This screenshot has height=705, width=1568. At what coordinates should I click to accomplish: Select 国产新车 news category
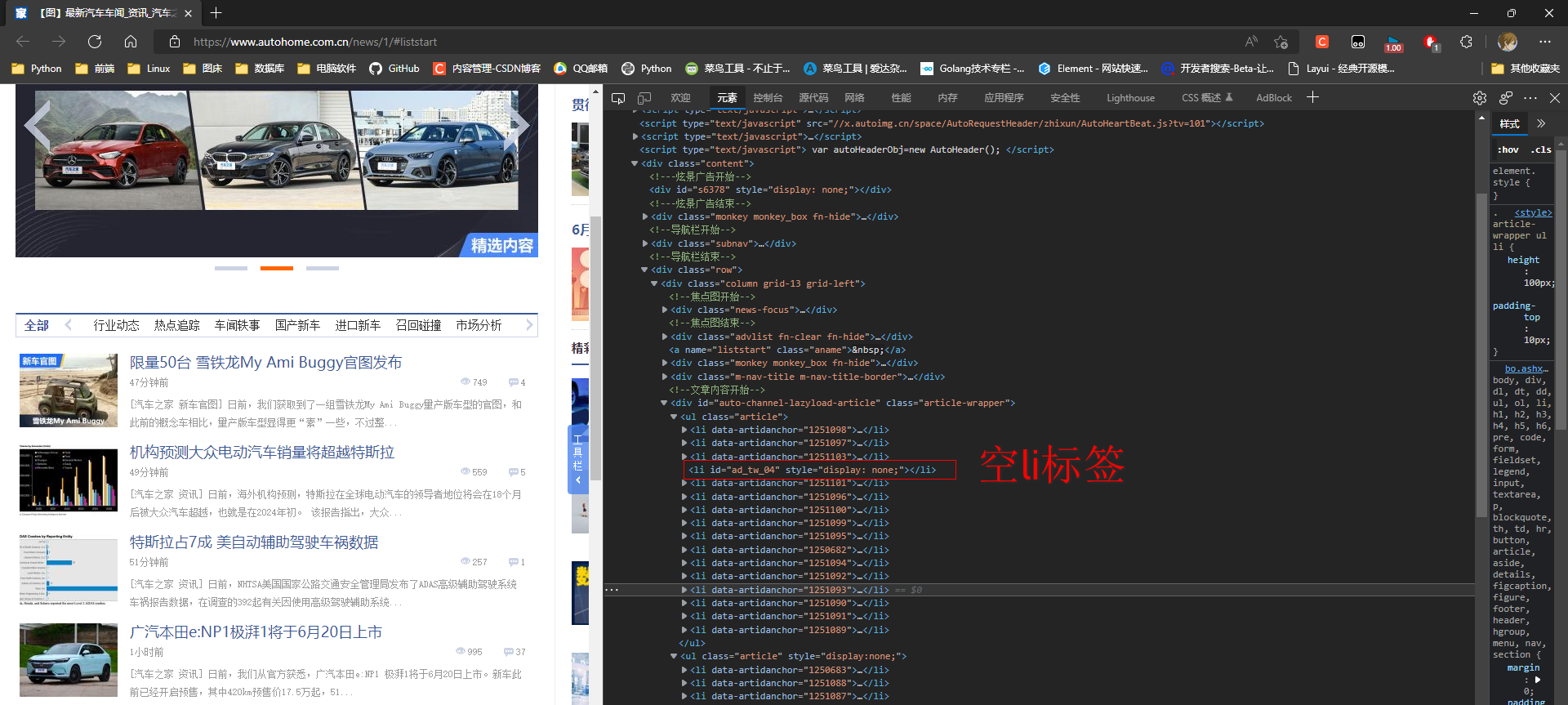[x=297, y=325]
